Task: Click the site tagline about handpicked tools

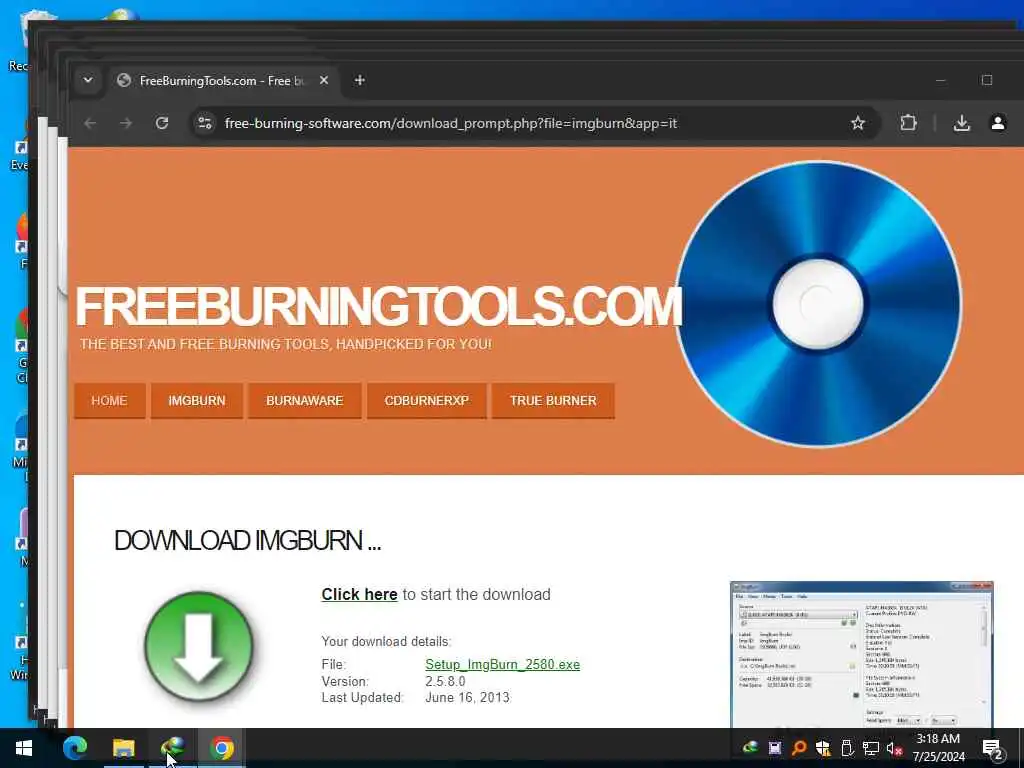Action: pyautogui.click(x=285, y=344)
